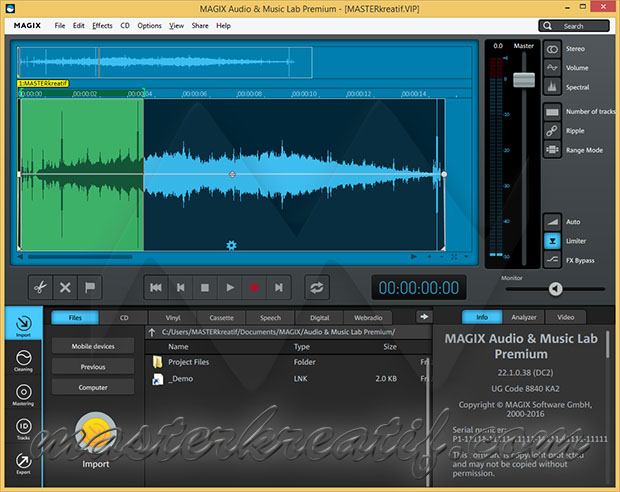Select the Vinyl import tab
This screenshot has width=620, height=492.
[x=173, y=318]
